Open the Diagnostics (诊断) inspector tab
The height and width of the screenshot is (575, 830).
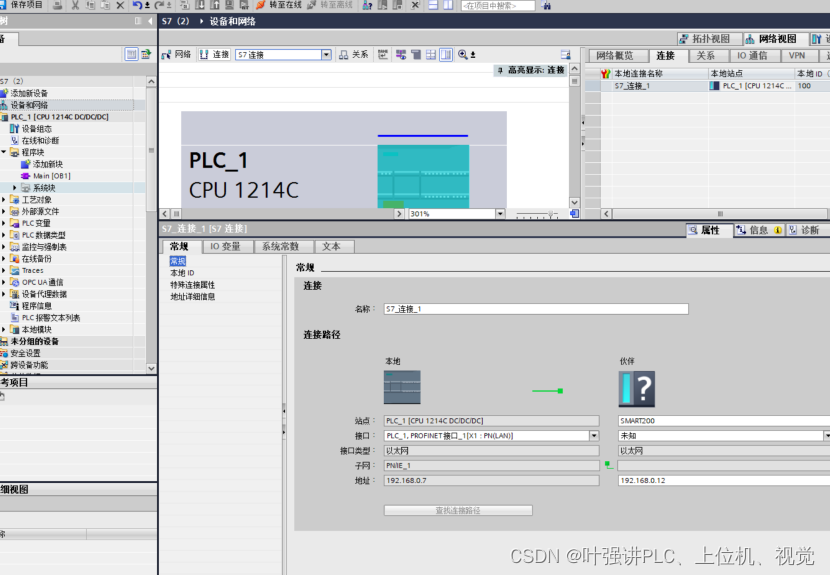click(x=805, y=230)
